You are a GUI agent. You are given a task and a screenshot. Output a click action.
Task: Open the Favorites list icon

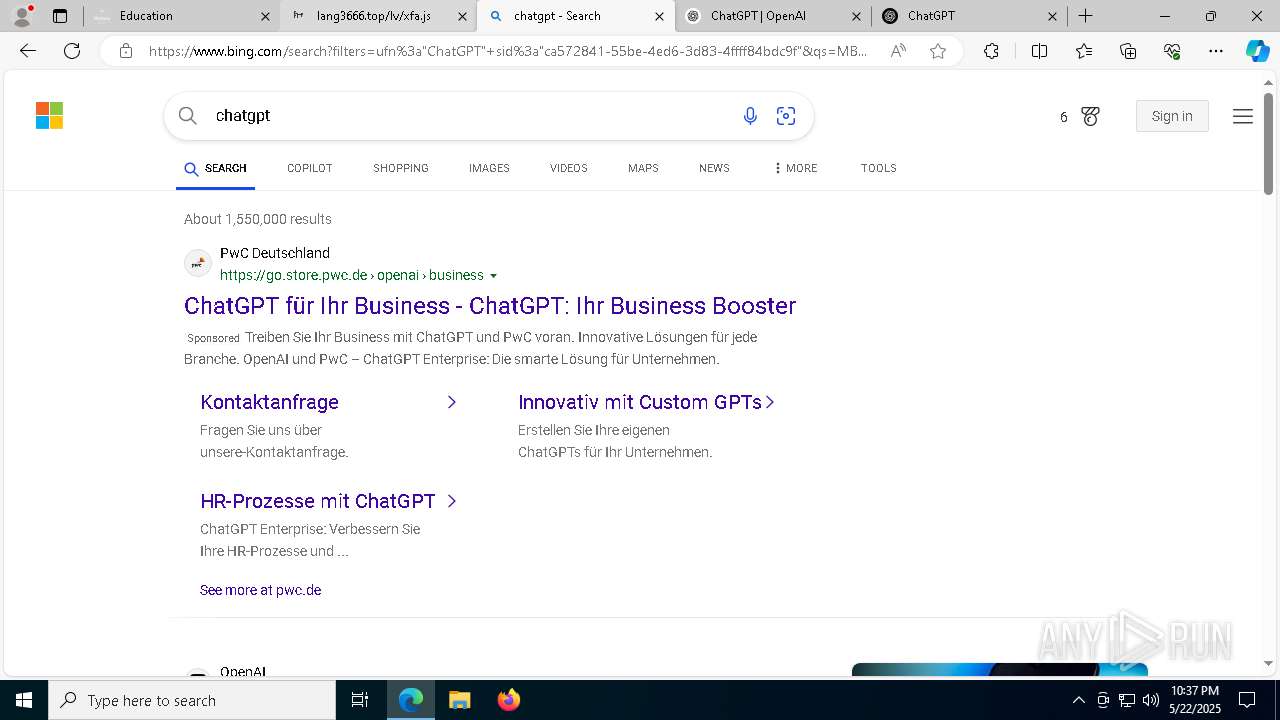point(1084,51)
